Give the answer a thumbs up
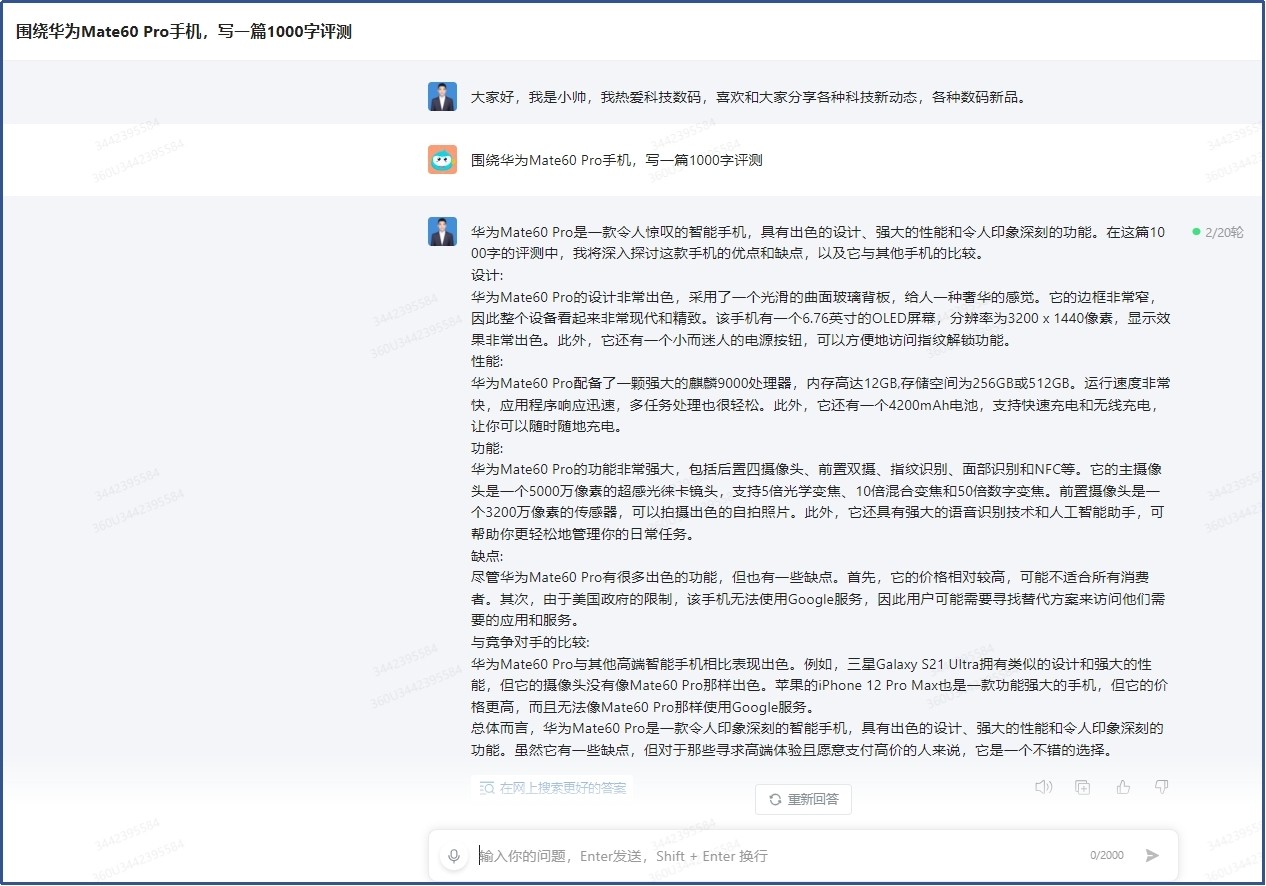 pos(1123,787)
